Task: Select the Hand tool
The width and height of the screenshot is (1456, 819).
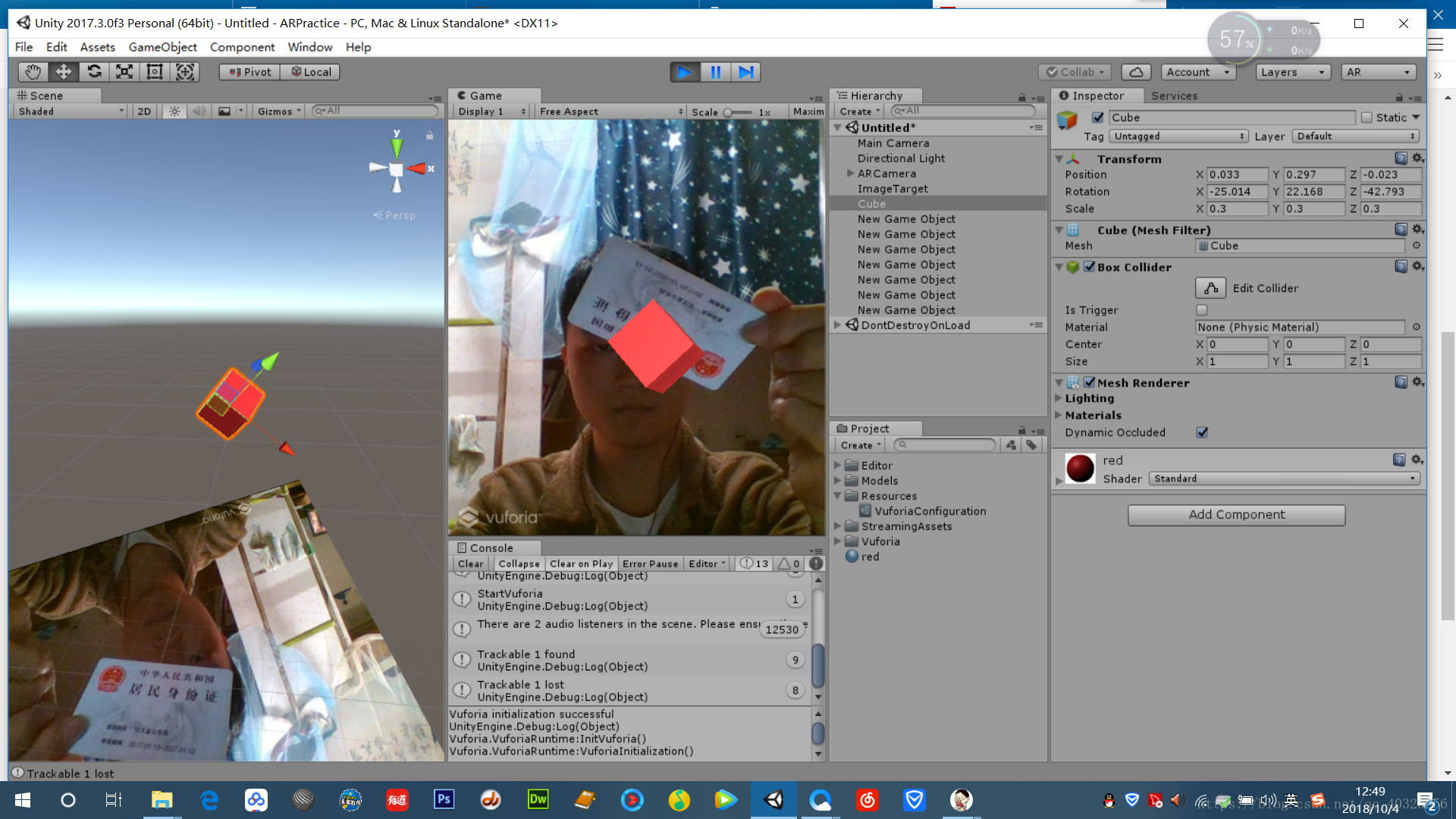Action: (x=33, y=72)
